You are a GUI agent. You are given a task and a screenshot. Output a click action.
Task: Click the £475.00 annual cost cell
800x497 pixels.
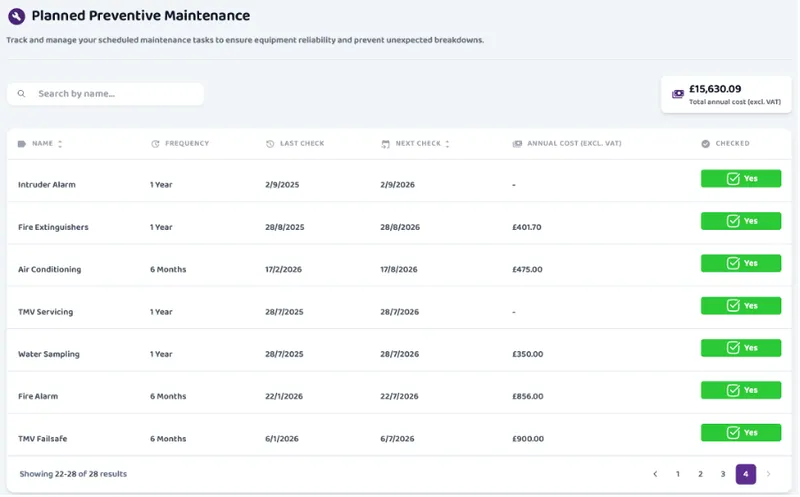pos(528,269)
